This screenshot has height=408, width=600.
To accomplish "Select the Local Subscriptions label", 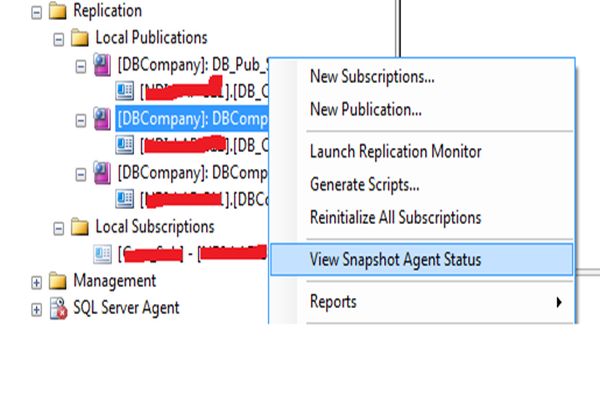I will (155, 227).
